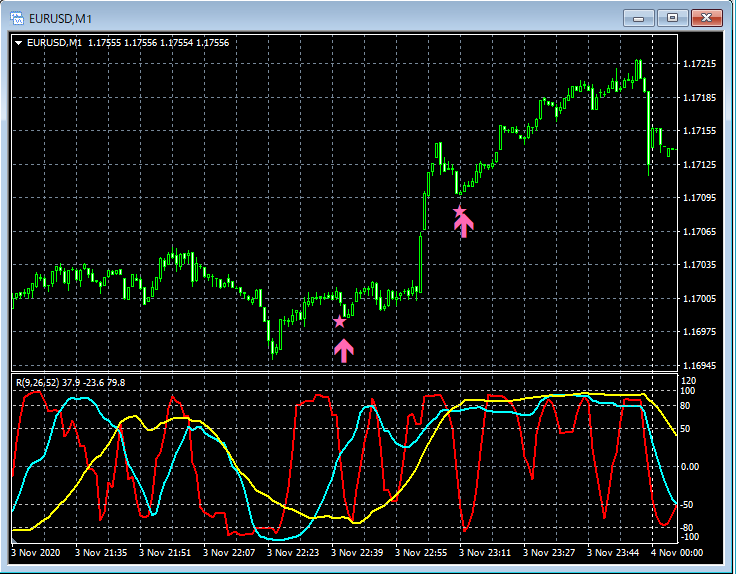Click the 1.17065 price scale label
The image size is (736, 574).
coord(699,231)
